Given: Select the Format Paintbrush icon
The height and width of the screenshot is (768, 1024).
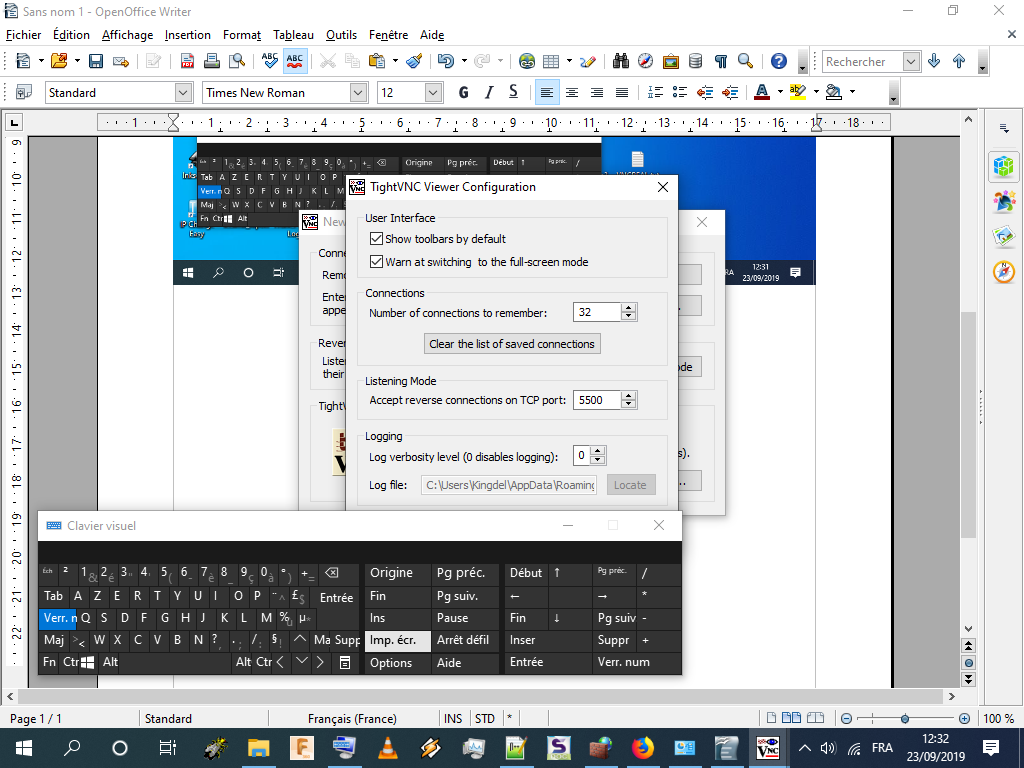Looking at the screenshot, I should tap(414, 61).
